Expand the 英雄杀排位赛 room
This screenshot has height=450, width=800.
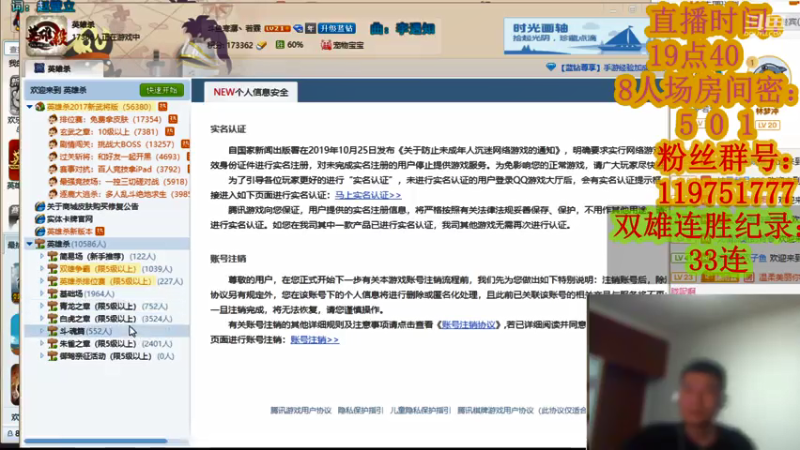(42, 281)
